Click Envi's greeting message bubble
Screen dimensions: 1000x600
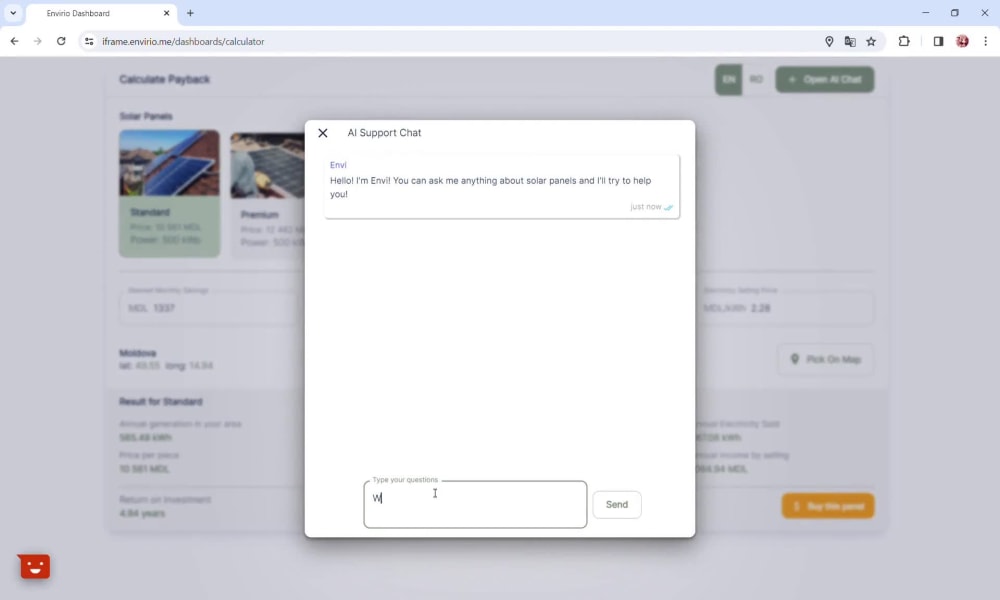click(502, 186)
